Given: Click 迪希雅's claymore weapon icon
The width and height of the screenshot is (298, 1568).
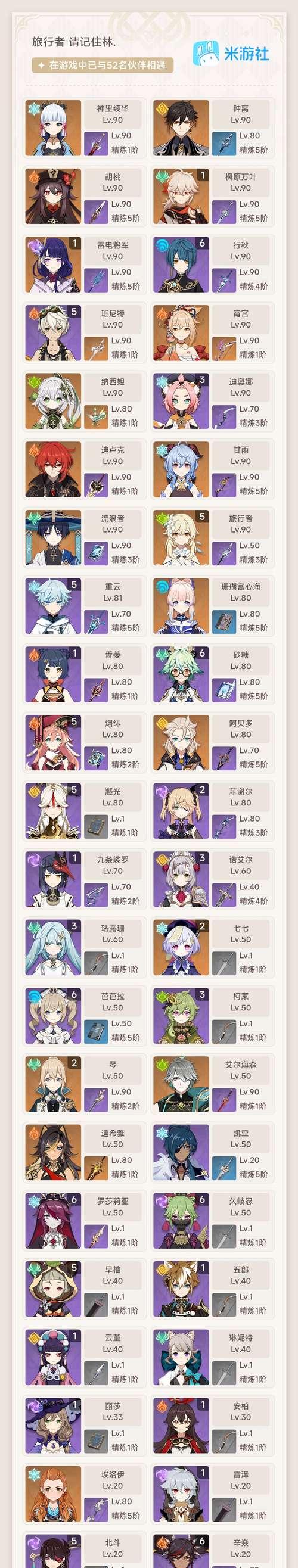Looking at the screenshot, I should [96, 1168].
